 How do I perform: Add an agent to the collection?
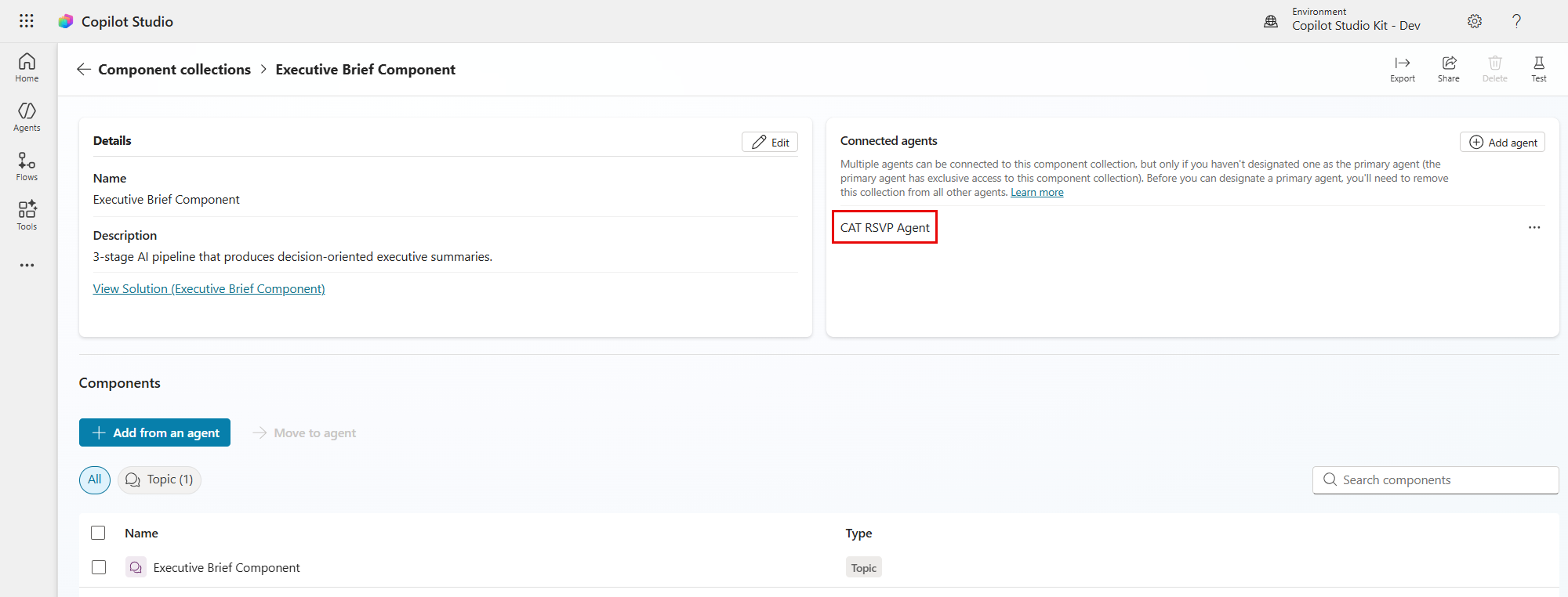tap(1502, 142)
